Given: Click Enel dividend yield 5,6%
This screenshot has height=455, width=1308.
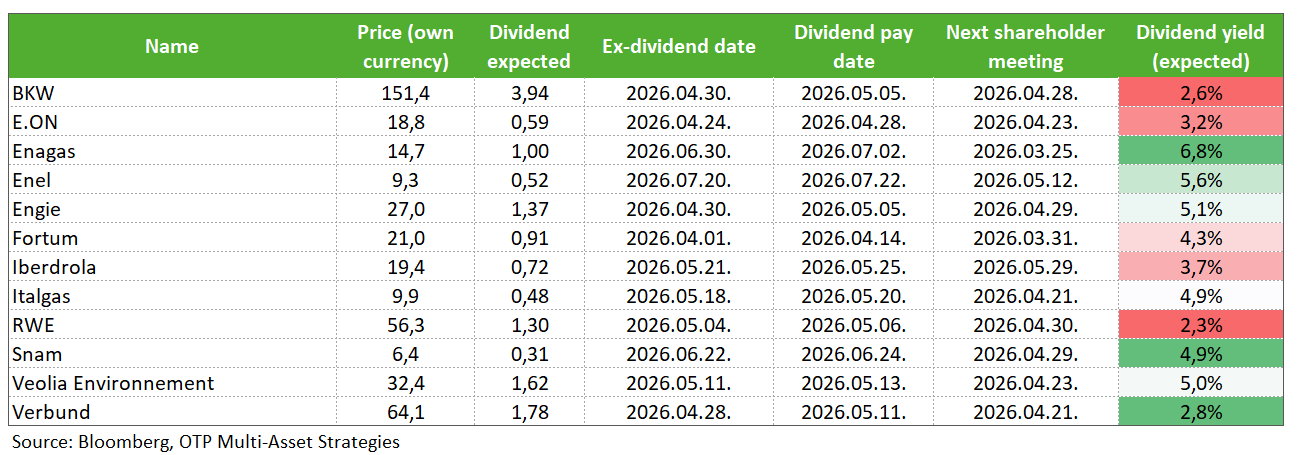Looking at the screenshot, I should [x=1200, y=180].
